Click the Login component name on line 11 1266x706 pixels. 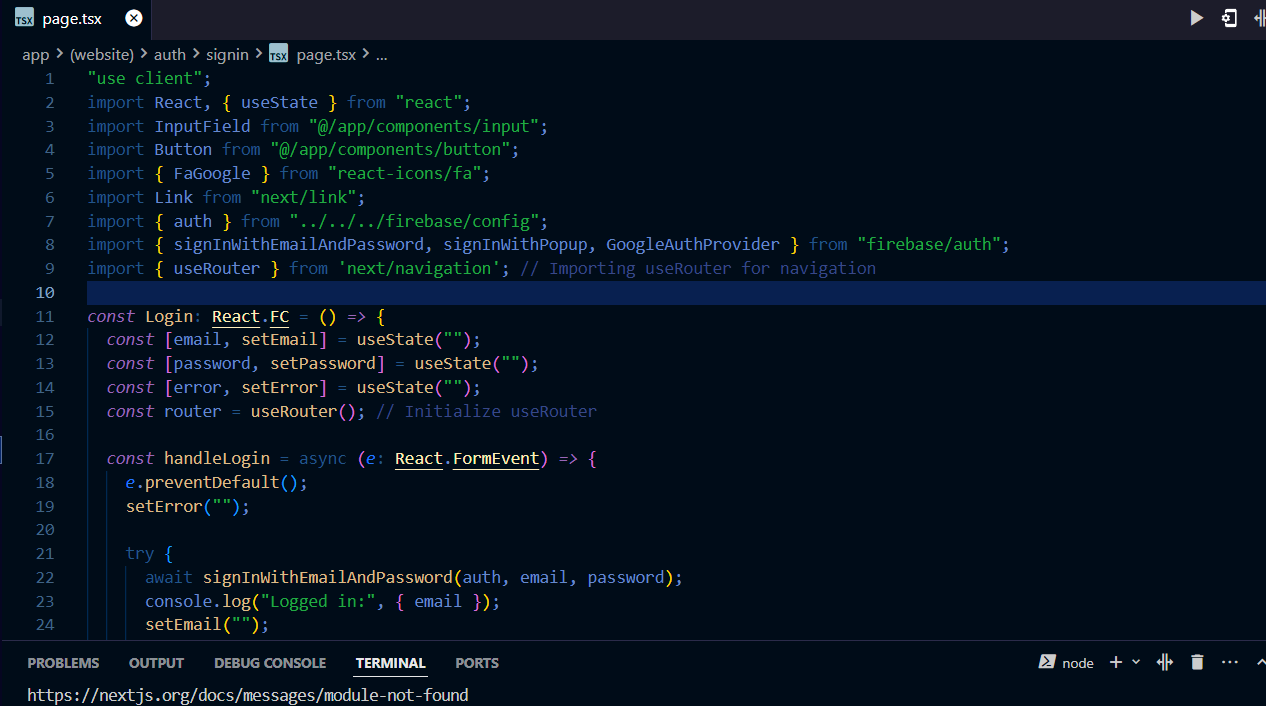(x=169, y=316)
